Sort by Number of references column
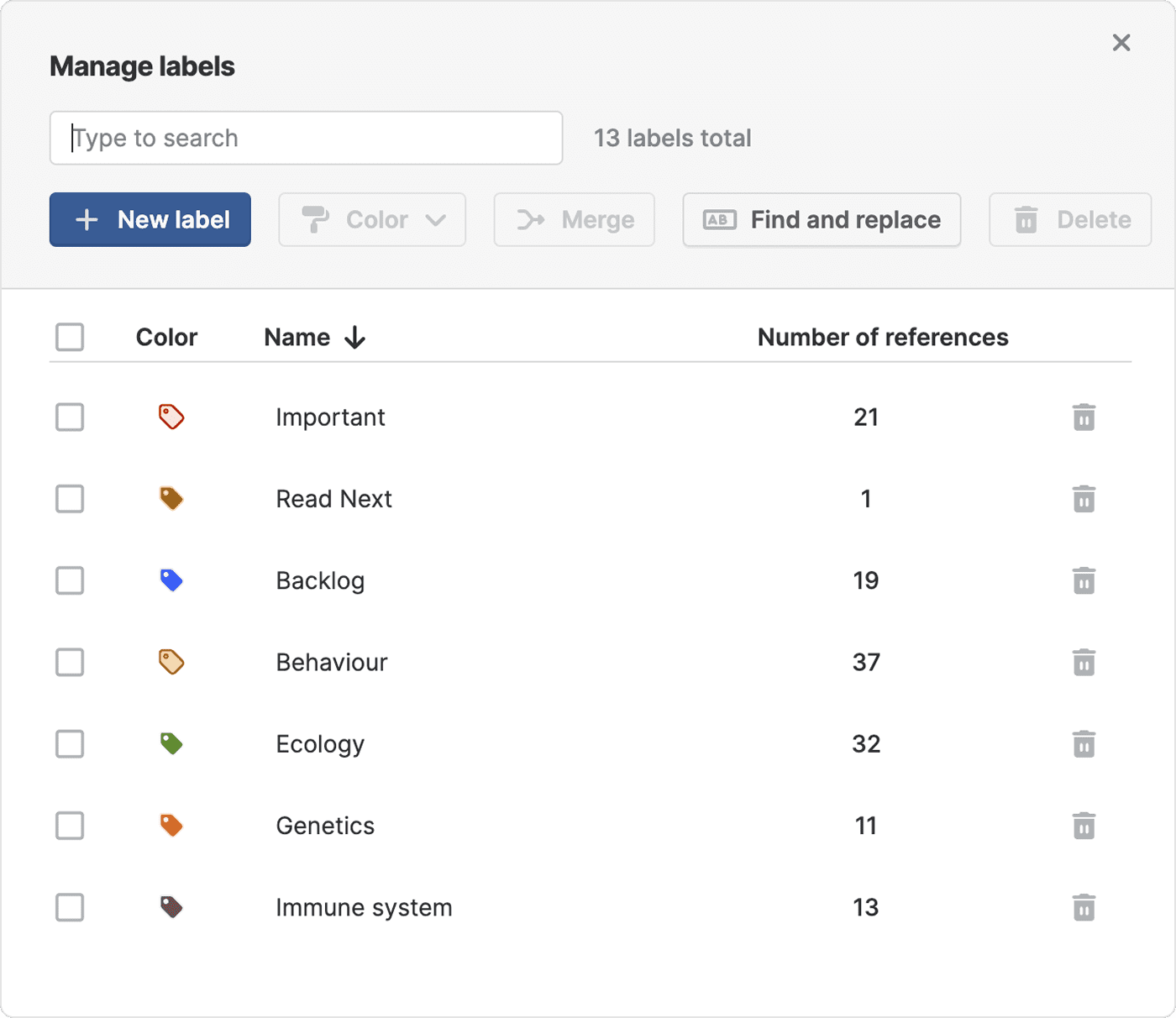Viewport: 1176px width, 1018px height. pyautogui.click(x=882, y=337)
